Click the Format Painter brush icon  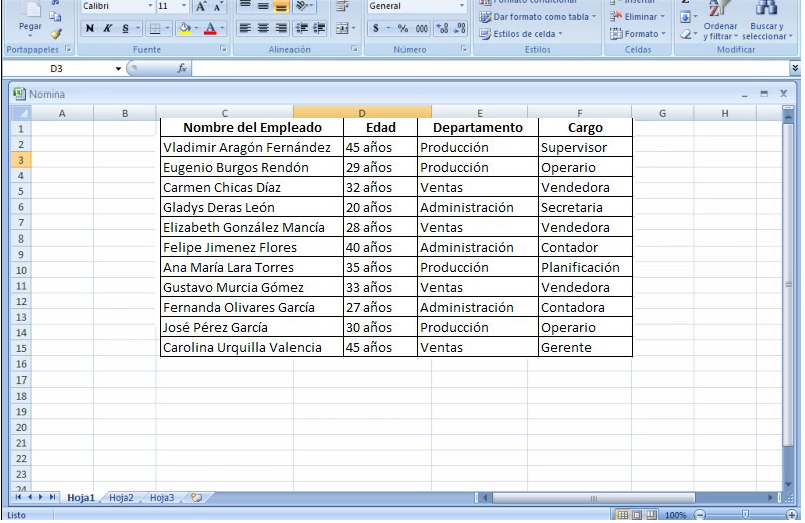tap(56, 33)
